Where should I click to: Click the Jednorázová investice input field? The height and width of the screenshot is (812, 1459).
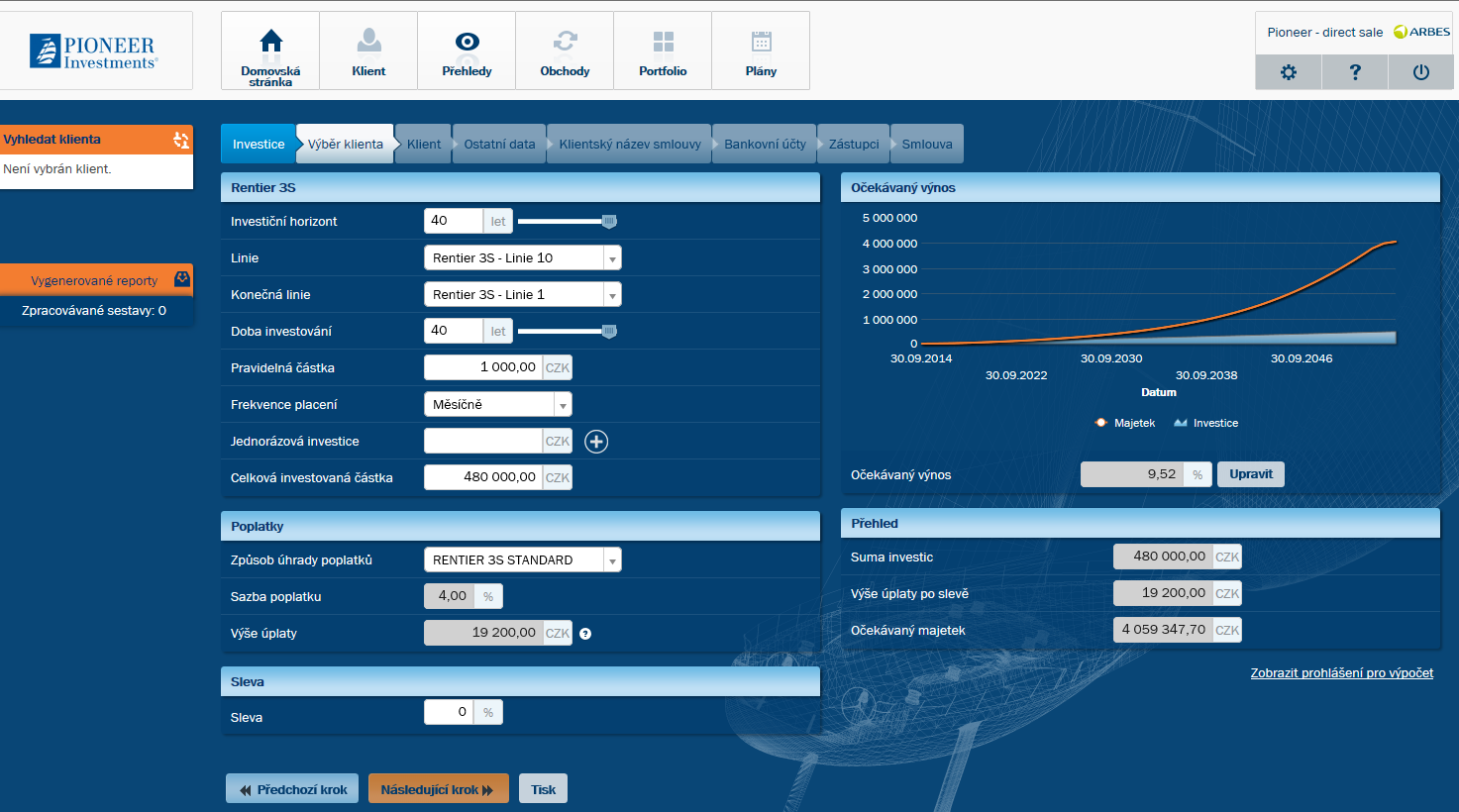pos(483,441)
